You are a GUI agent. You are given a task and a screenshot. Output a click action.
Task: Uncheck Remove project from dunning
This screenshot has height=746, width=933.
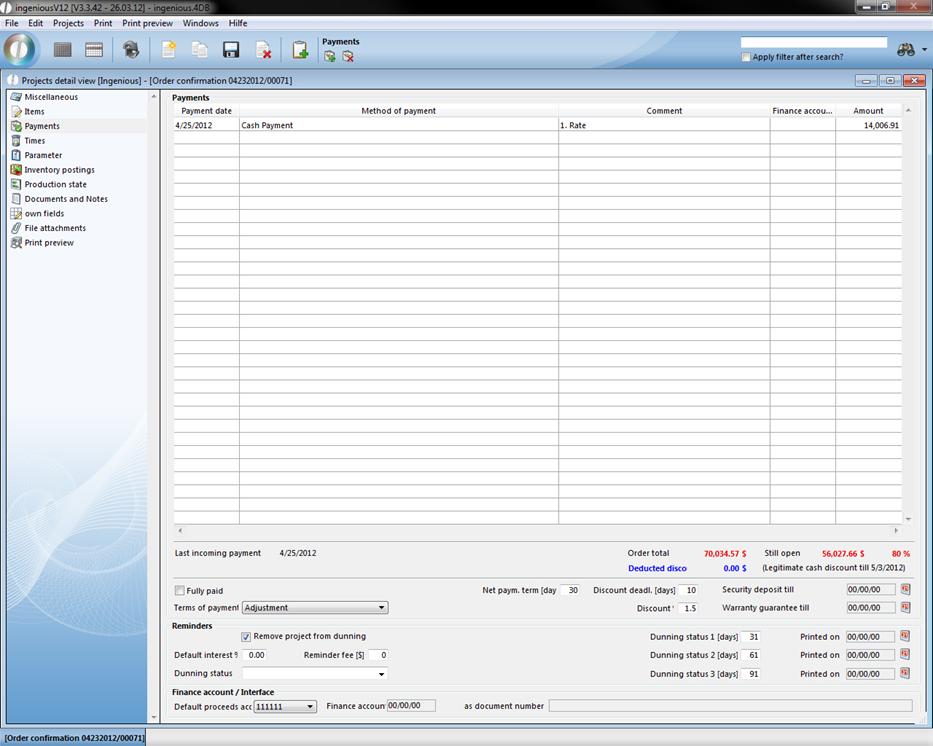(246, 636)
